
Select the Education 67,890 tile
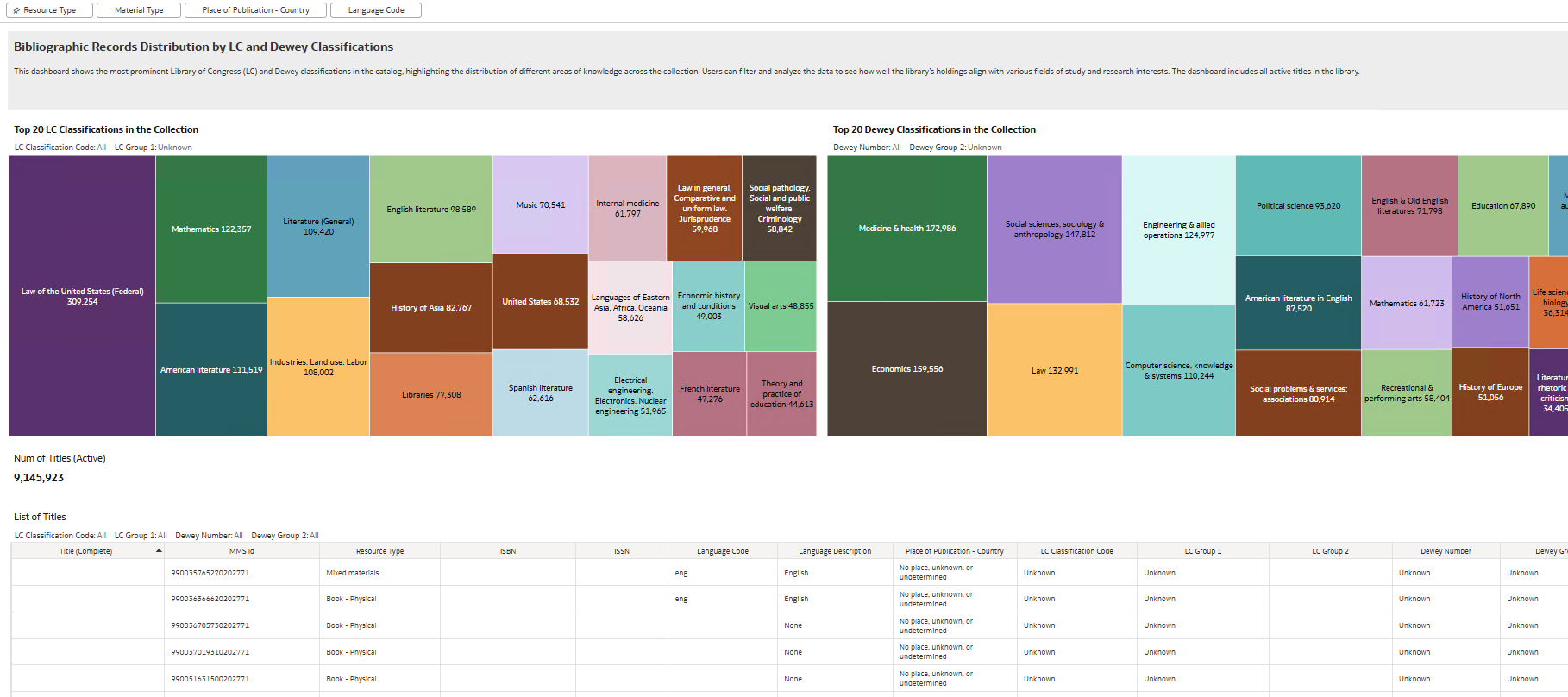1503,205
